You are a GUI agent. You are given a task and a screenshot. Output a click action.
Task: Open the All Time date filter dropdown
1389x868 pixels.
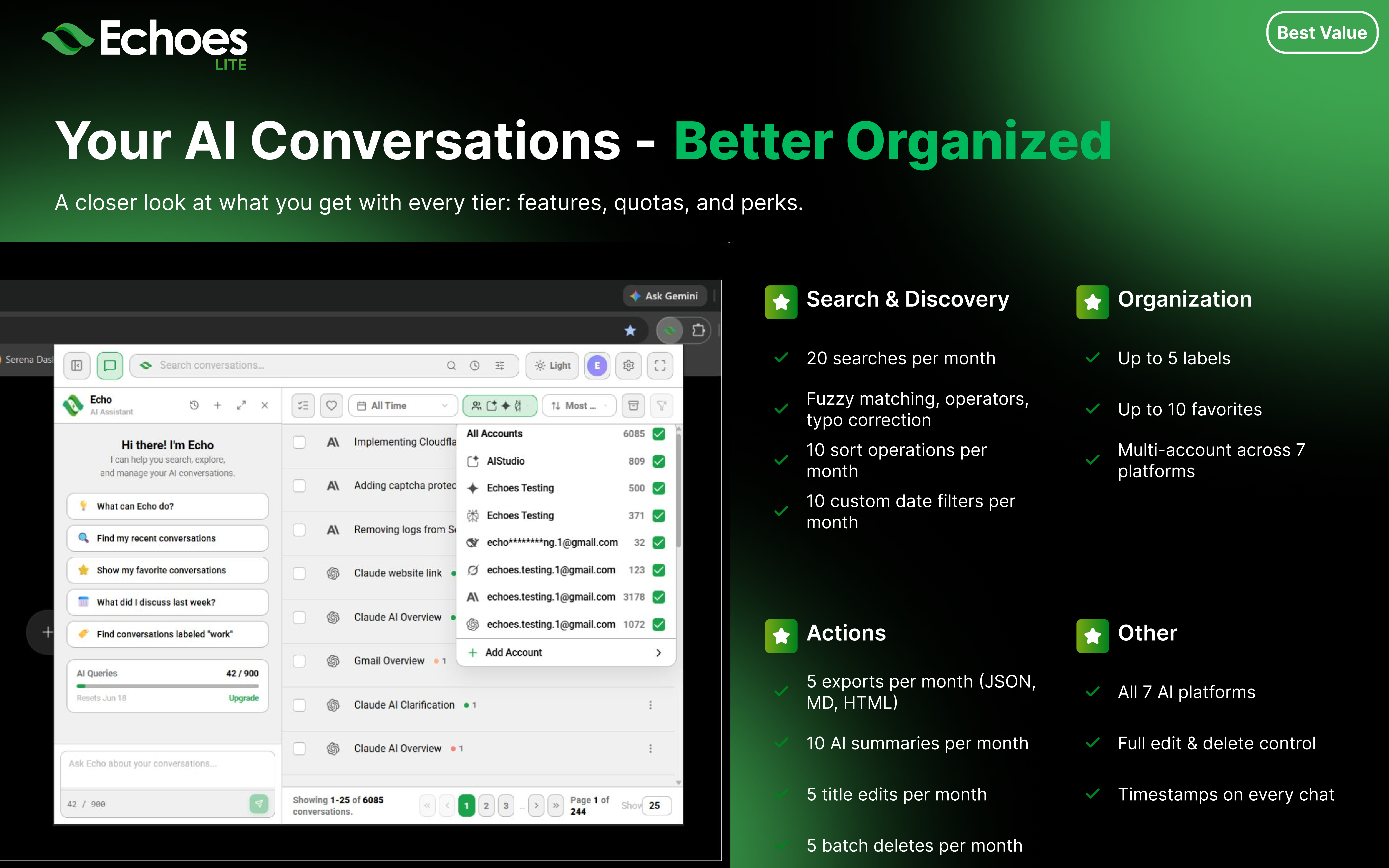point(403,406)
